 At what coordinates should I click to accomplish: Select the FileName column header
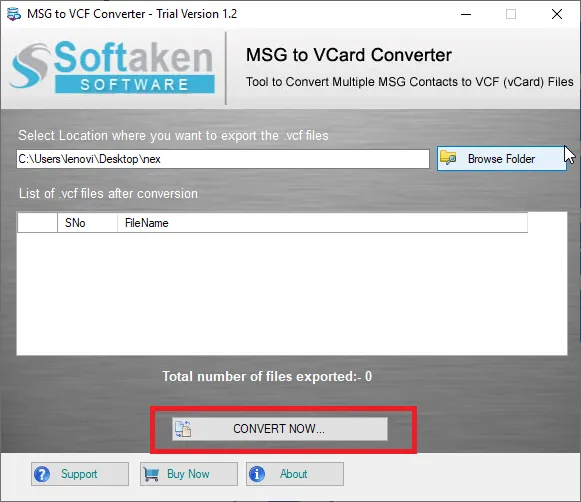tap(322, 223)
